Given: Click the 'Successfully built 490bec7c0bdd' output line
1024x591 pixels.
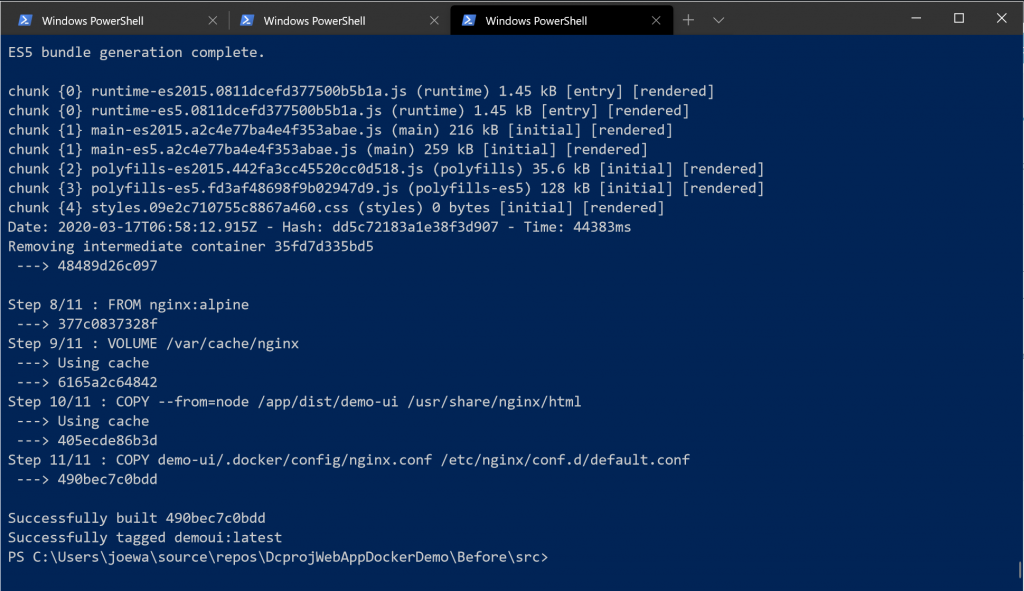Looking at the screenshot, I should [136, 518].
